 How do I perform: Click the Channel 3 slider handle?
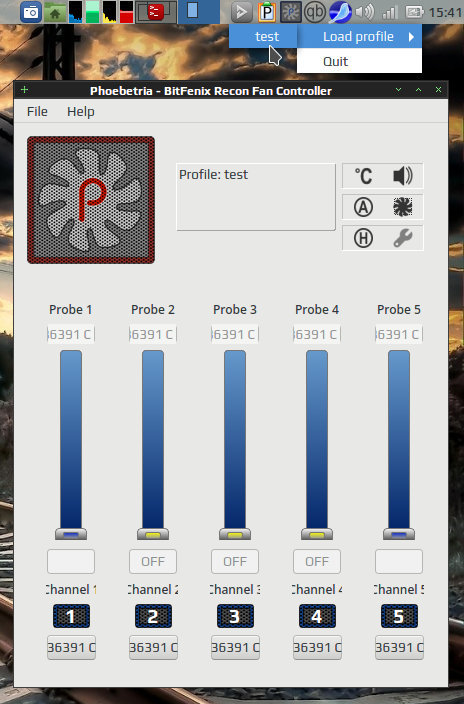pos(235,534)
